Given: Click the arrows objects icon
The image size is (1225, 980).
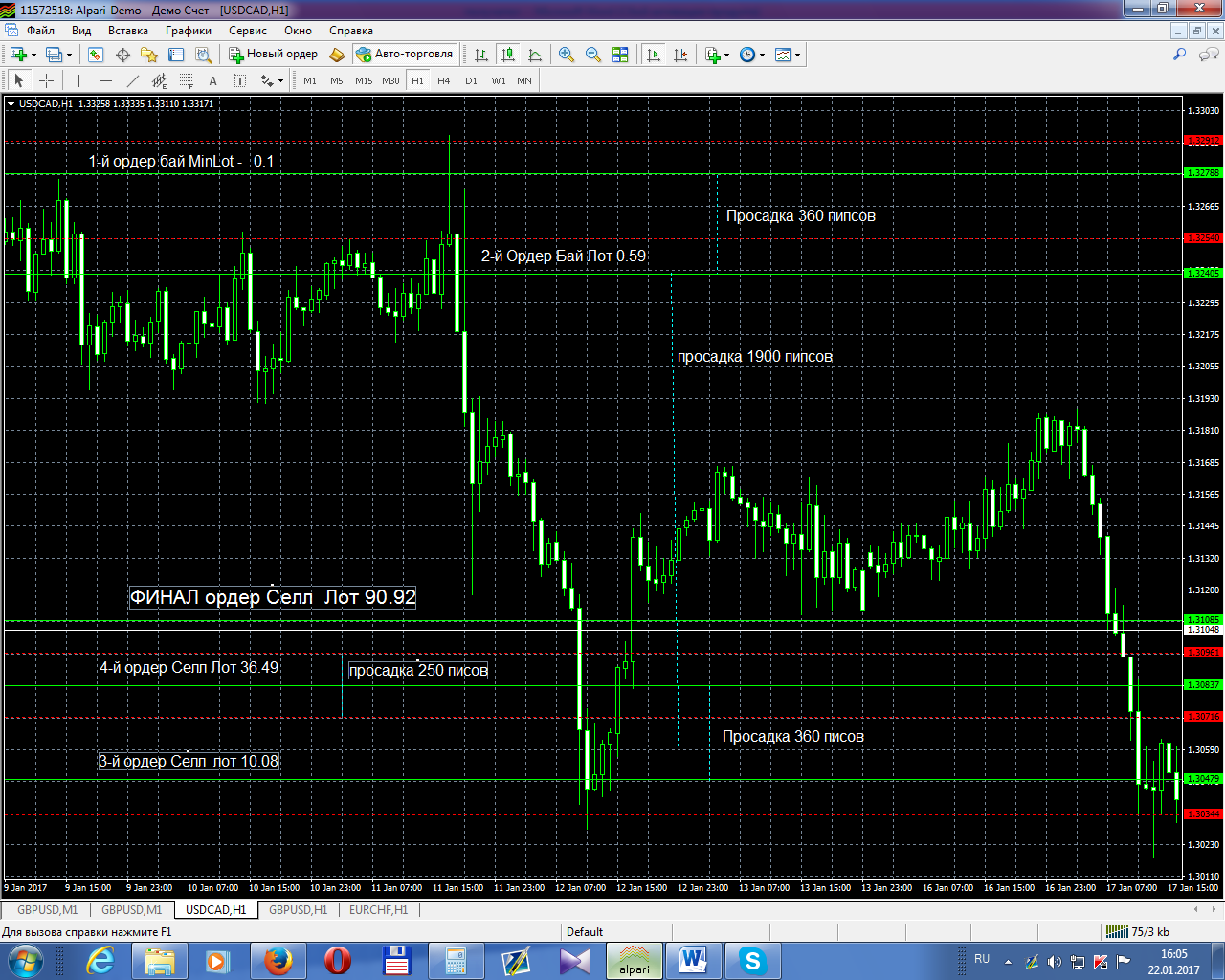Looking at the screenshot, I should point(266,81).
